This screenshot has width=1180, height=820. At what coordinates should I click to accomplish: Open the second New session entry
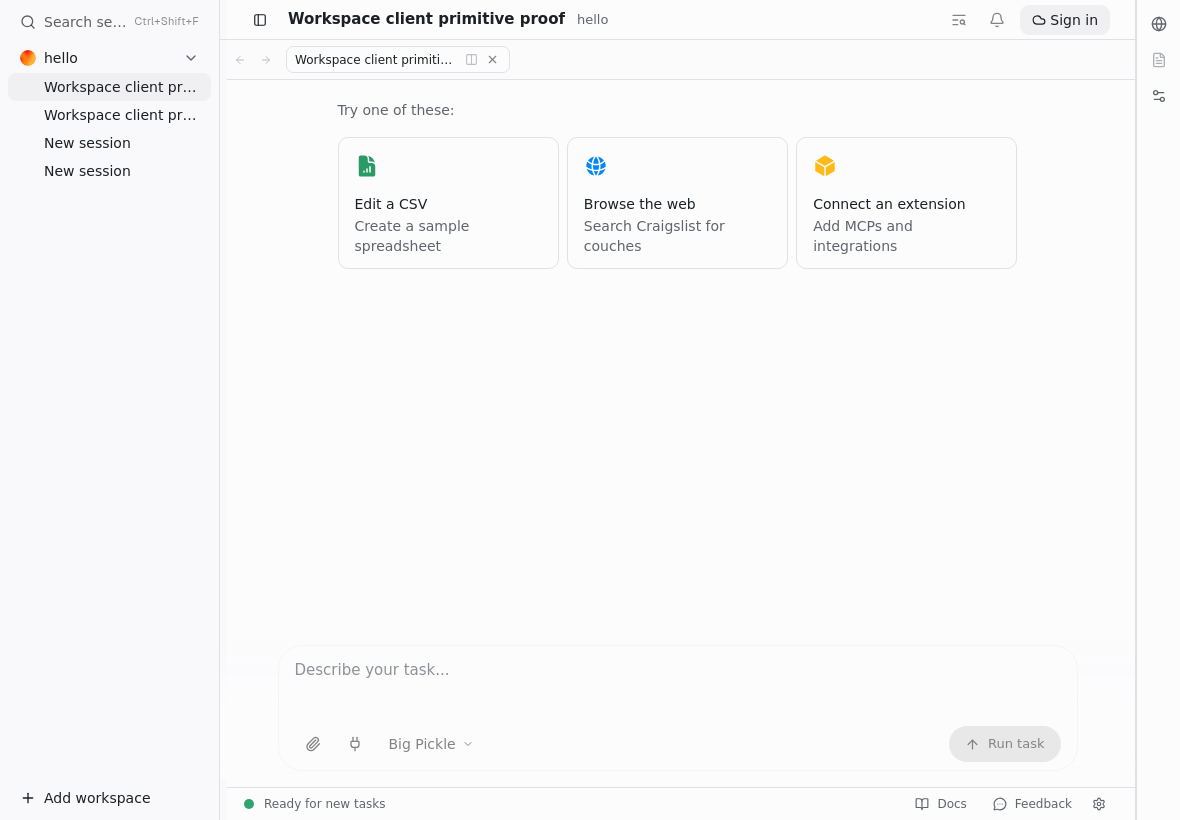tap(109, 171)
